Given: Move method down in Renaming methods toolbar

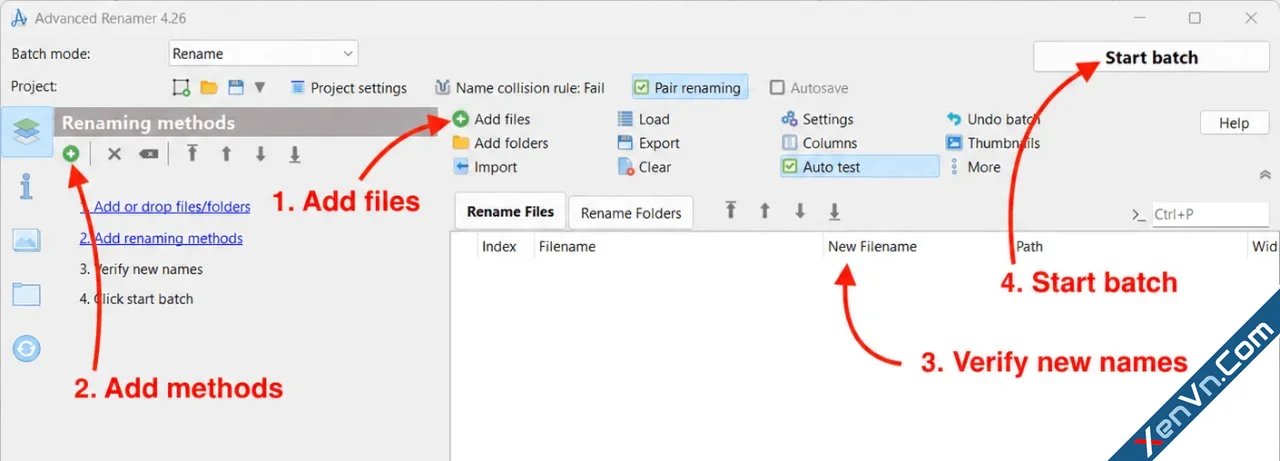Looking at the screenshot, I should pos(260,154).
